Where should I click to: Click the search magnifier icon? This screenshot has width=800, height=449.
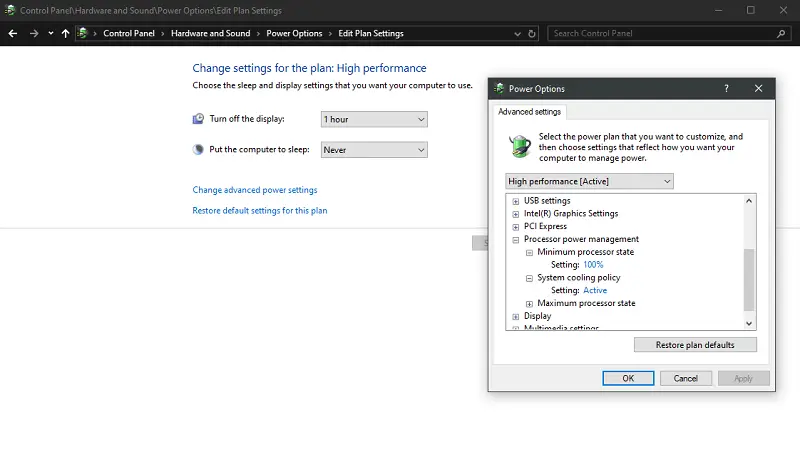click(780, 33)
